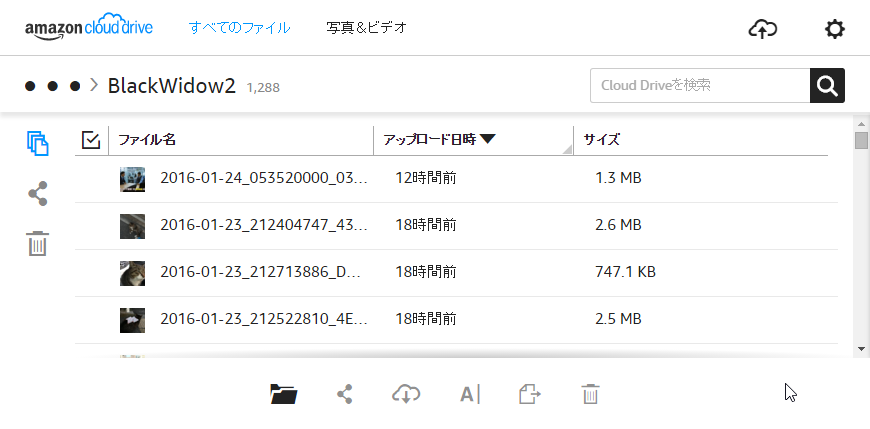The width and height of the screenshot is (870, 429).
Task: Click the magnifier search button
Action: coord(827,85)
